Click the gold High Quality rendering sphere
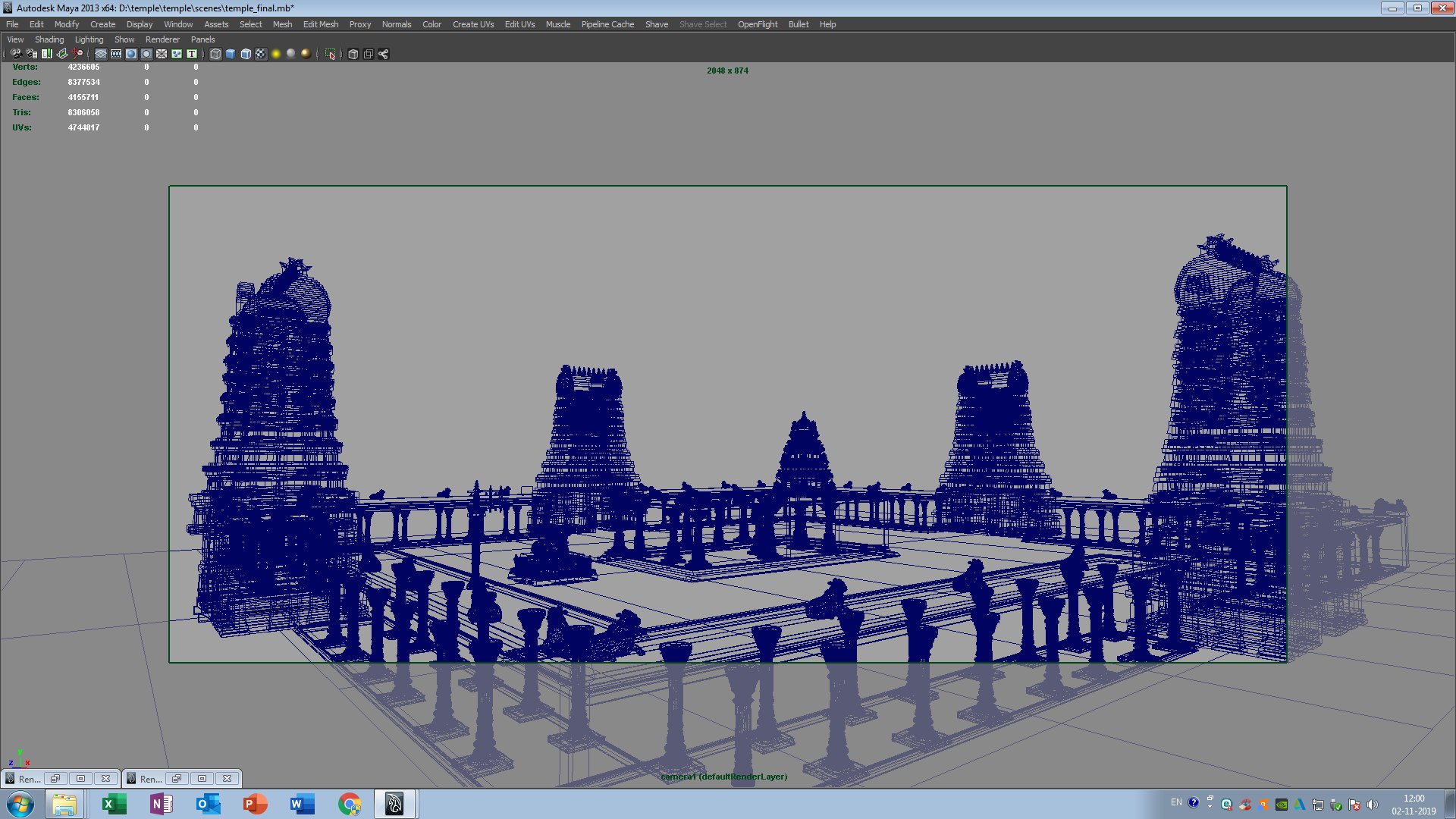1456x819 pixels. tap(306, 54)
